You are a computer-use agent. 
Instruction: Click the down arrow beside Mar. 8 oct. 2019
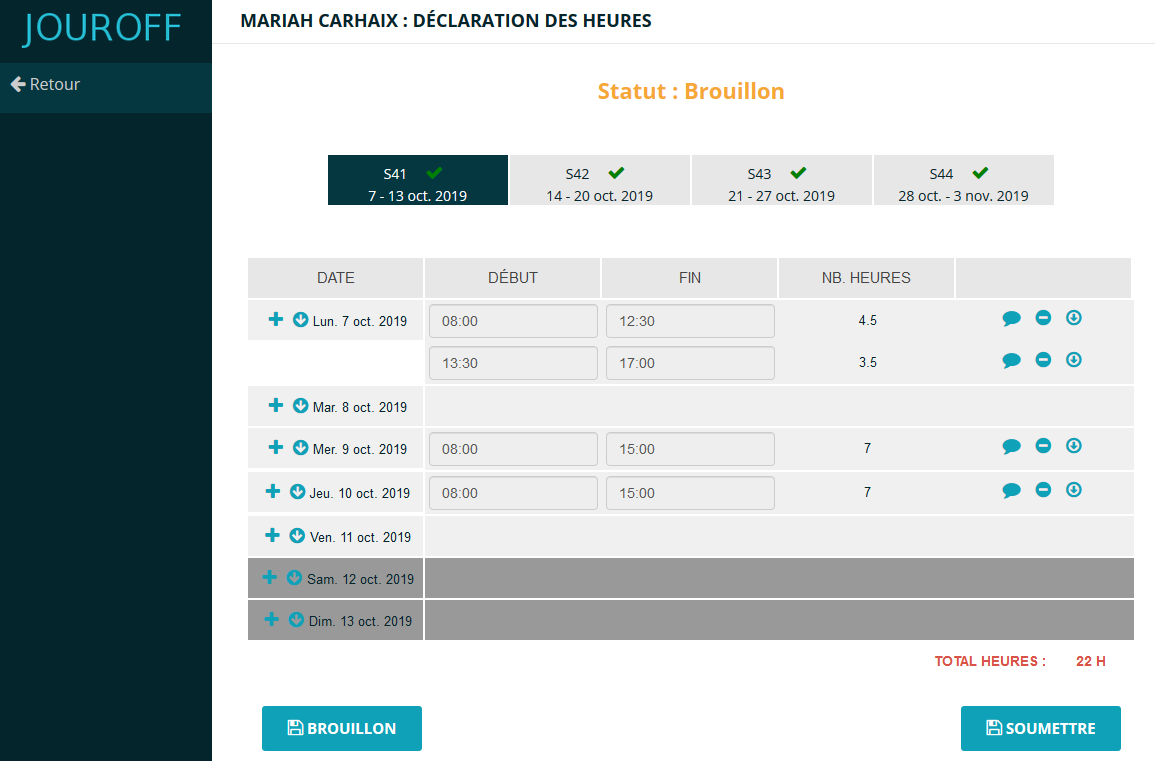[x=300, y=406]
